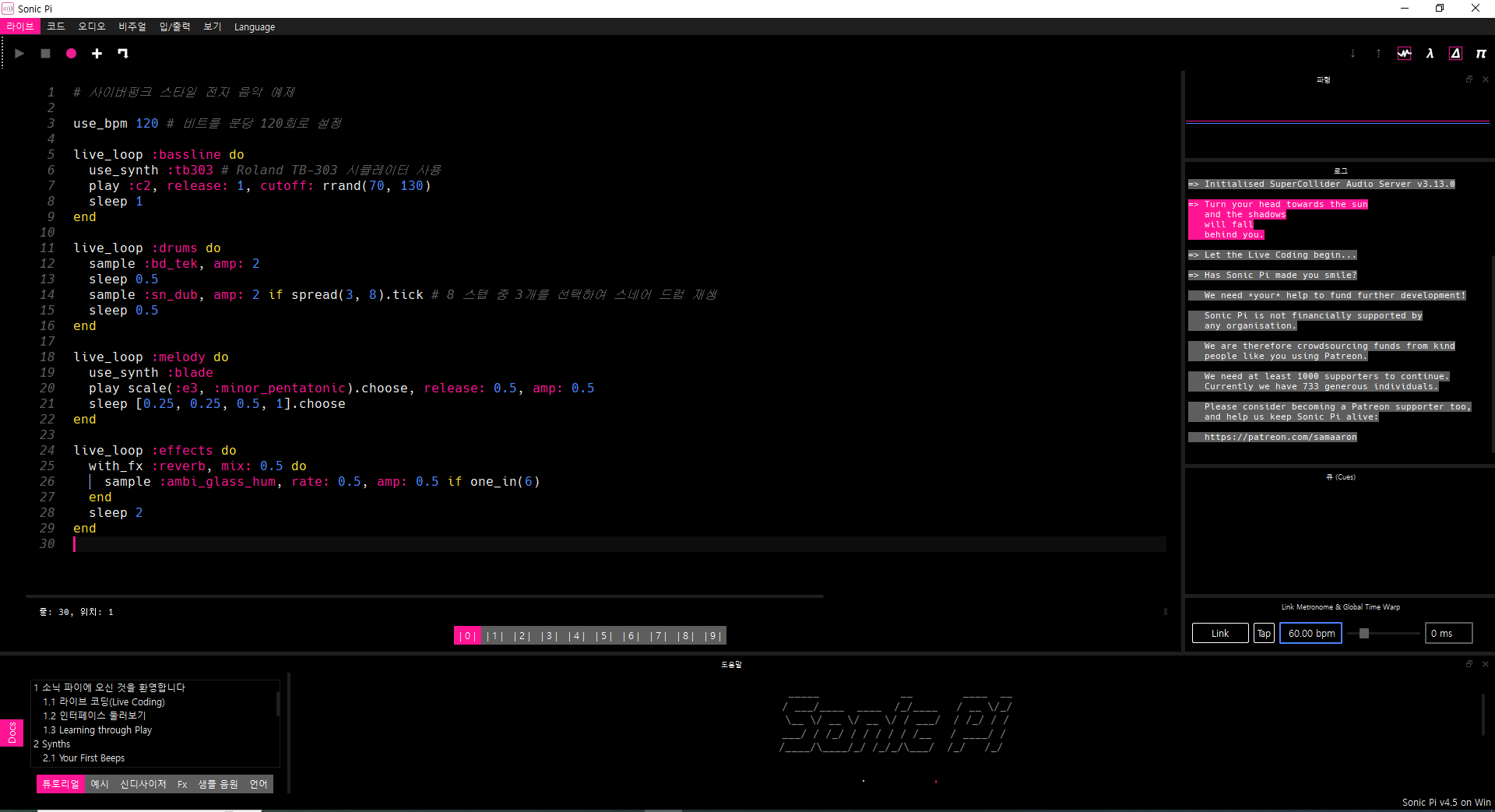
Task: Switch to buffer 9 tab
Action: [712, 636]
